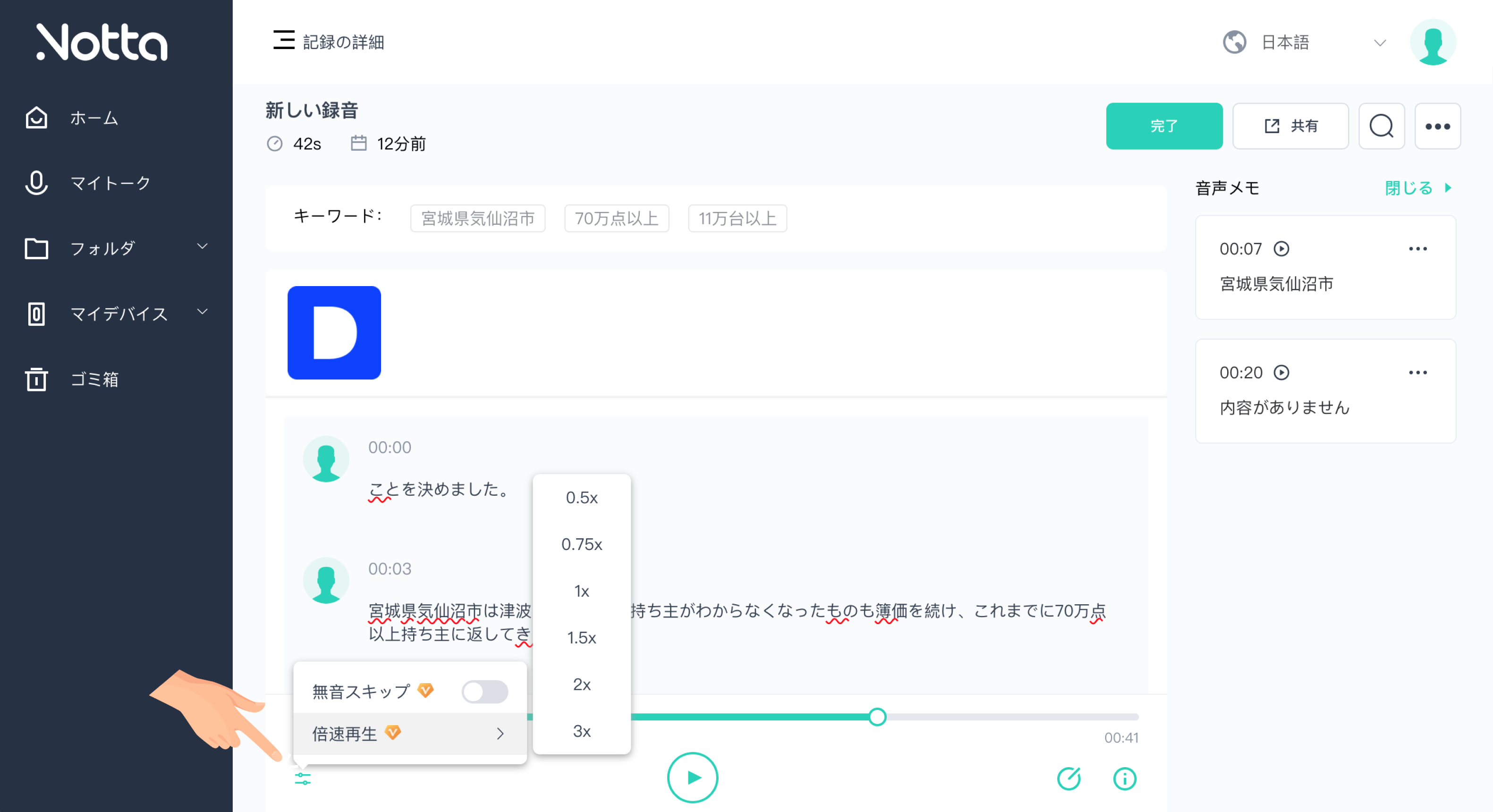
Task: Play the 00:07 voice memo
Action: click(x=1281, y=249)
